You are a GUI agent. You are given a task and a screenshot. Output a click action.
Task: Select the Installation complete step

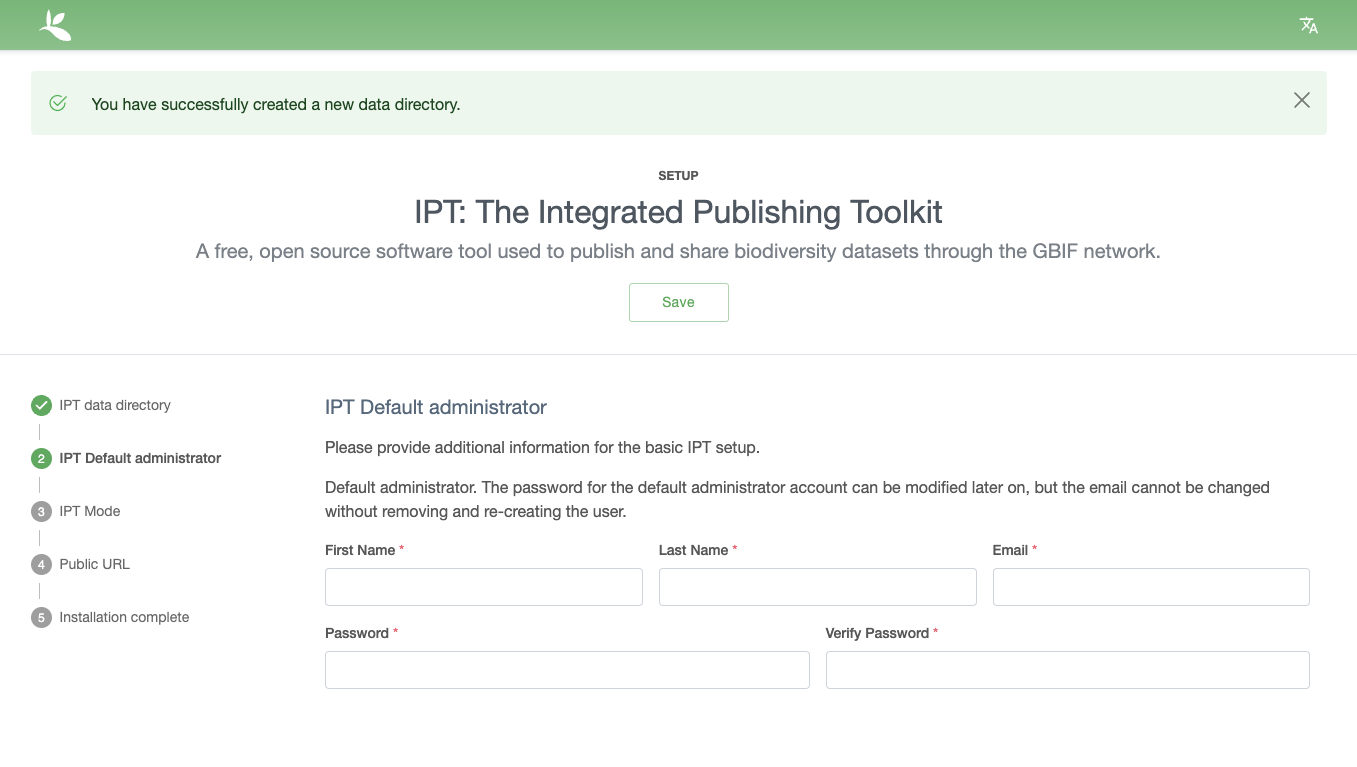pos(123,617)
